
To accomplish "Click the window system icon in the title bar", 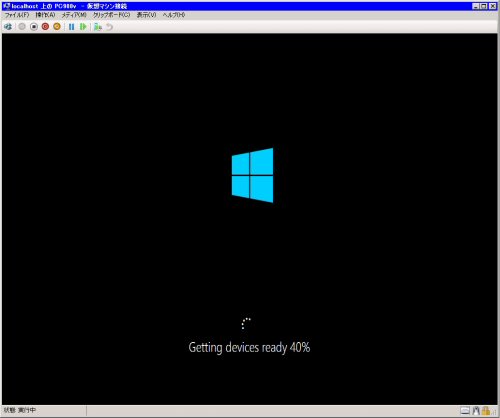I will coord(7,6).
